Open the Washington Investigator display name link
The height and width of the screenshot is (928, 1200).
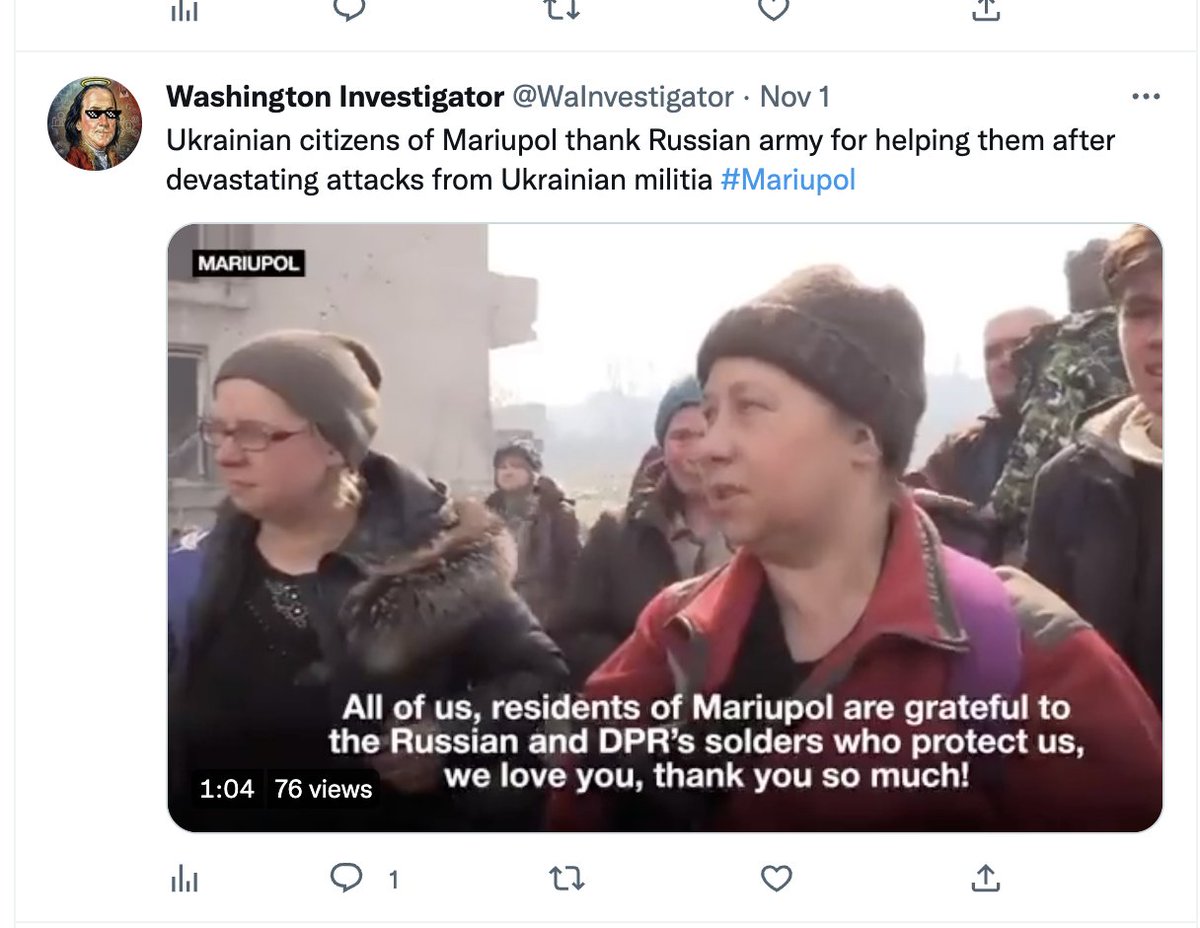click(335, 97)
